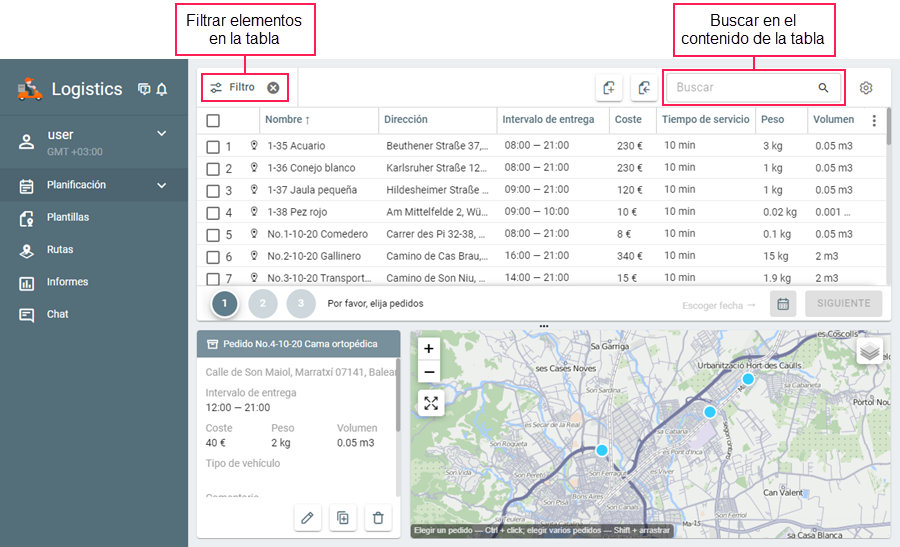Duplicate order with the copy icon

pos(343,518)
